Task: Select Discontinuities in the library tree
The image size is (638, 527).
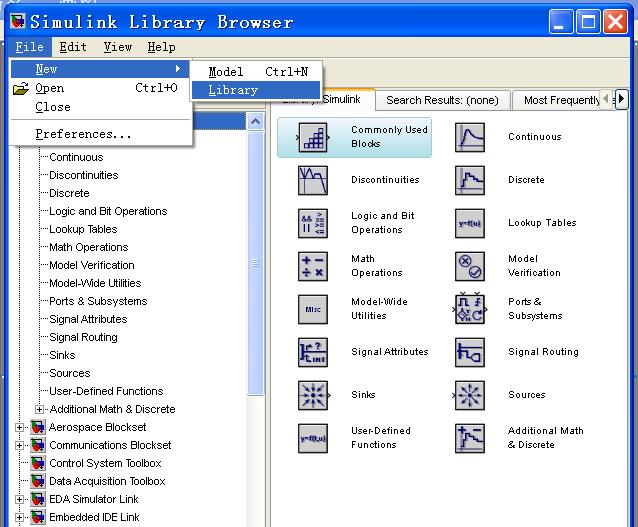Action: [x=84, y=175]
